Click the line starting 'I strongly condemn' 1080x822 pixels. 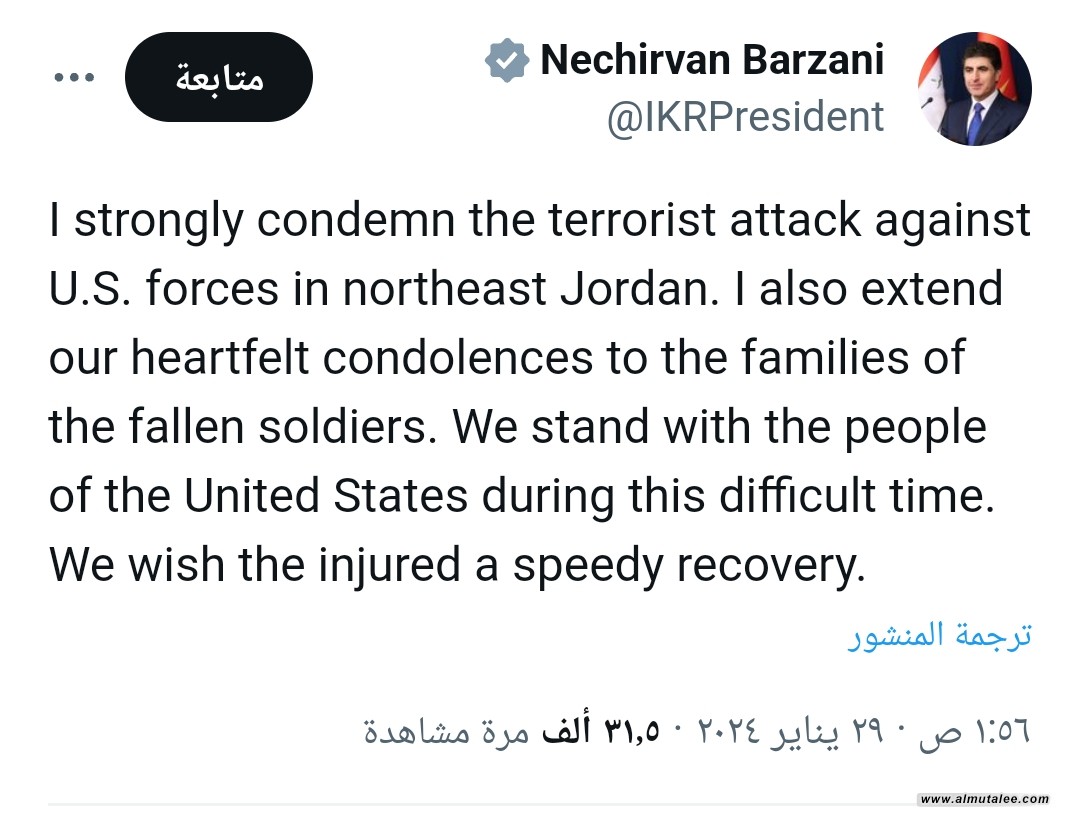(540, 221)
